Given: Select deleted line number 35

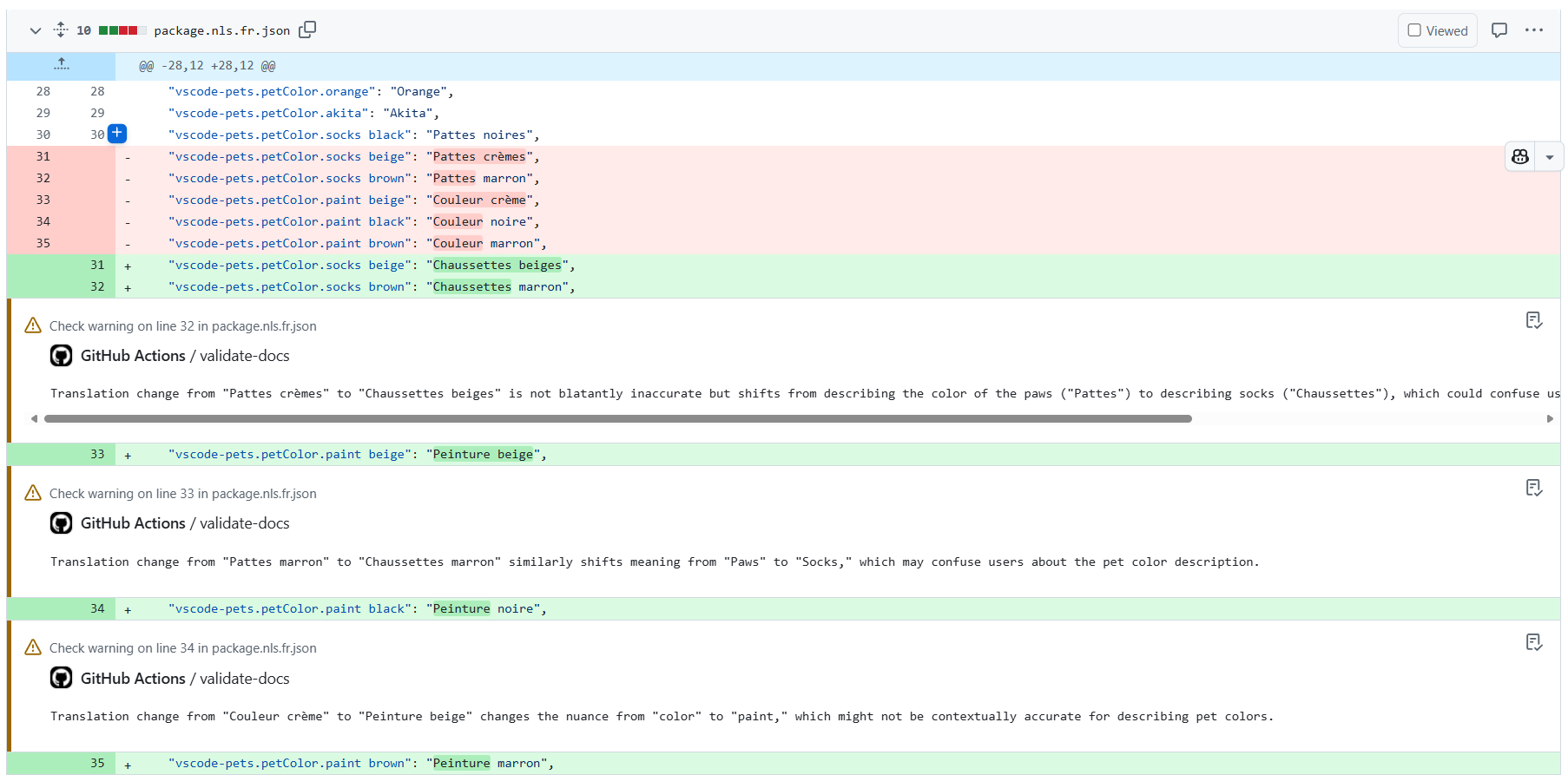Looking at the screenshot, I should point(43,243).
